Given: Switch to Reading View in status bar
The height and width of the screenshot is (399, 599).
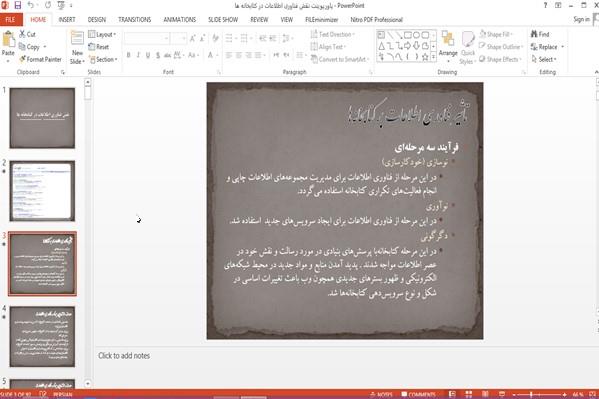Looking at the screenshot, I should (485, 394).
